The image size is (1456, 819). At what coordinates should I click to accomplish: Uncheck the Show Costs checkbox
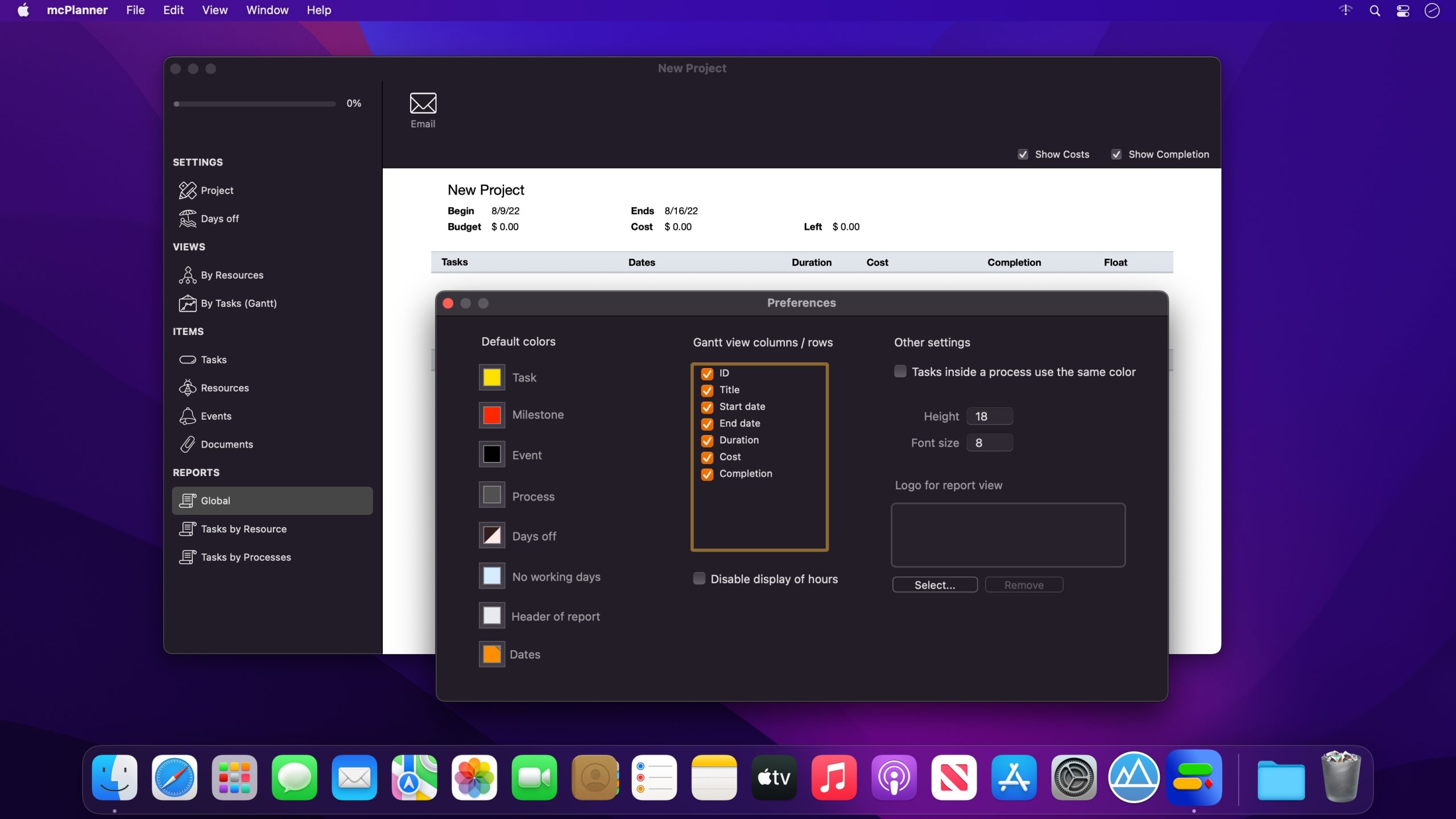tap(1023, 155)
